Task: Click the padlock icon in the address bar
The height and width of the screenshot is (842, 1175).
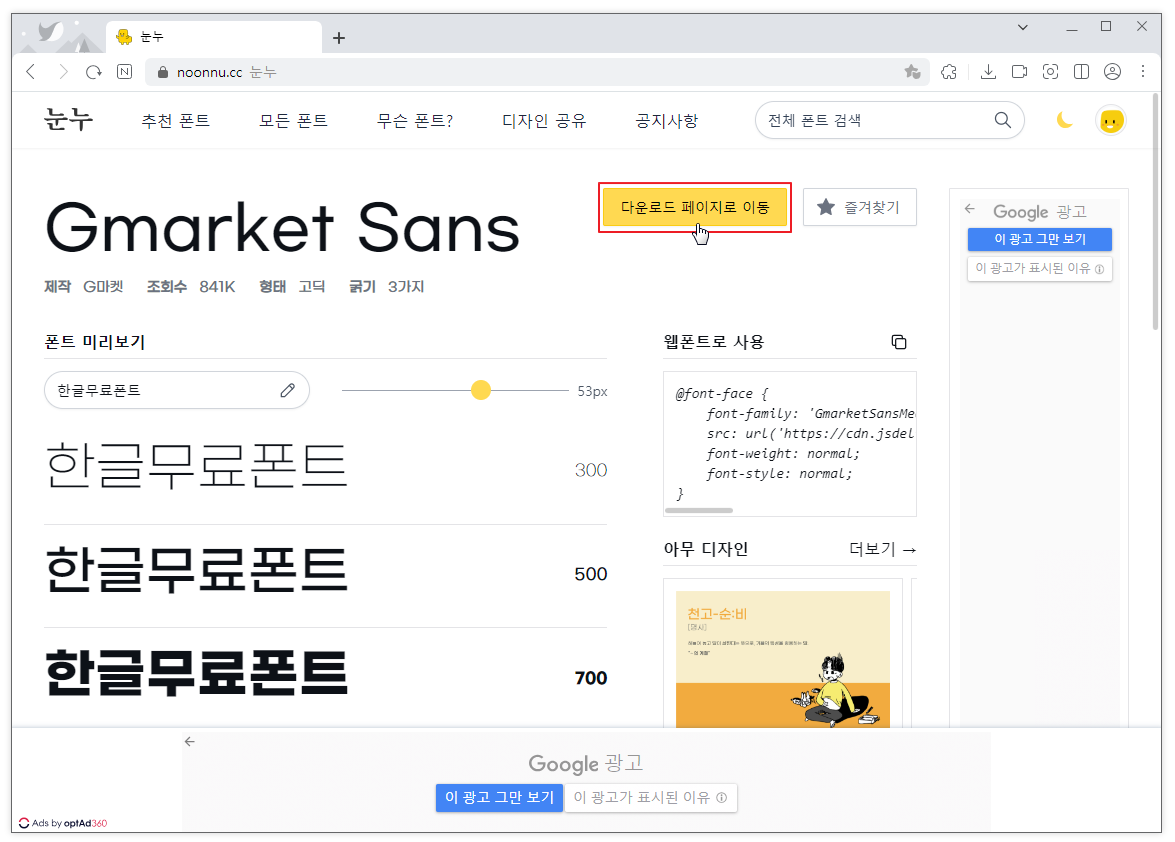Action: 163,72
